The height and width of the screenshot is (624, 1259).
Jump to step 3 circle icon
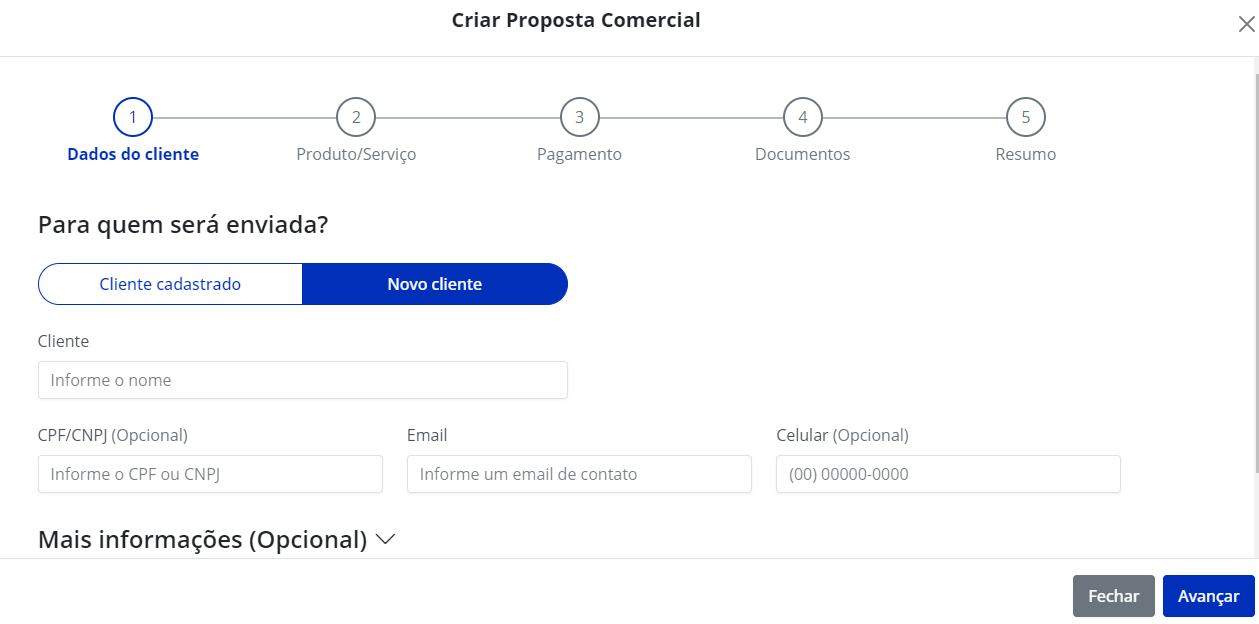[579, 117]
